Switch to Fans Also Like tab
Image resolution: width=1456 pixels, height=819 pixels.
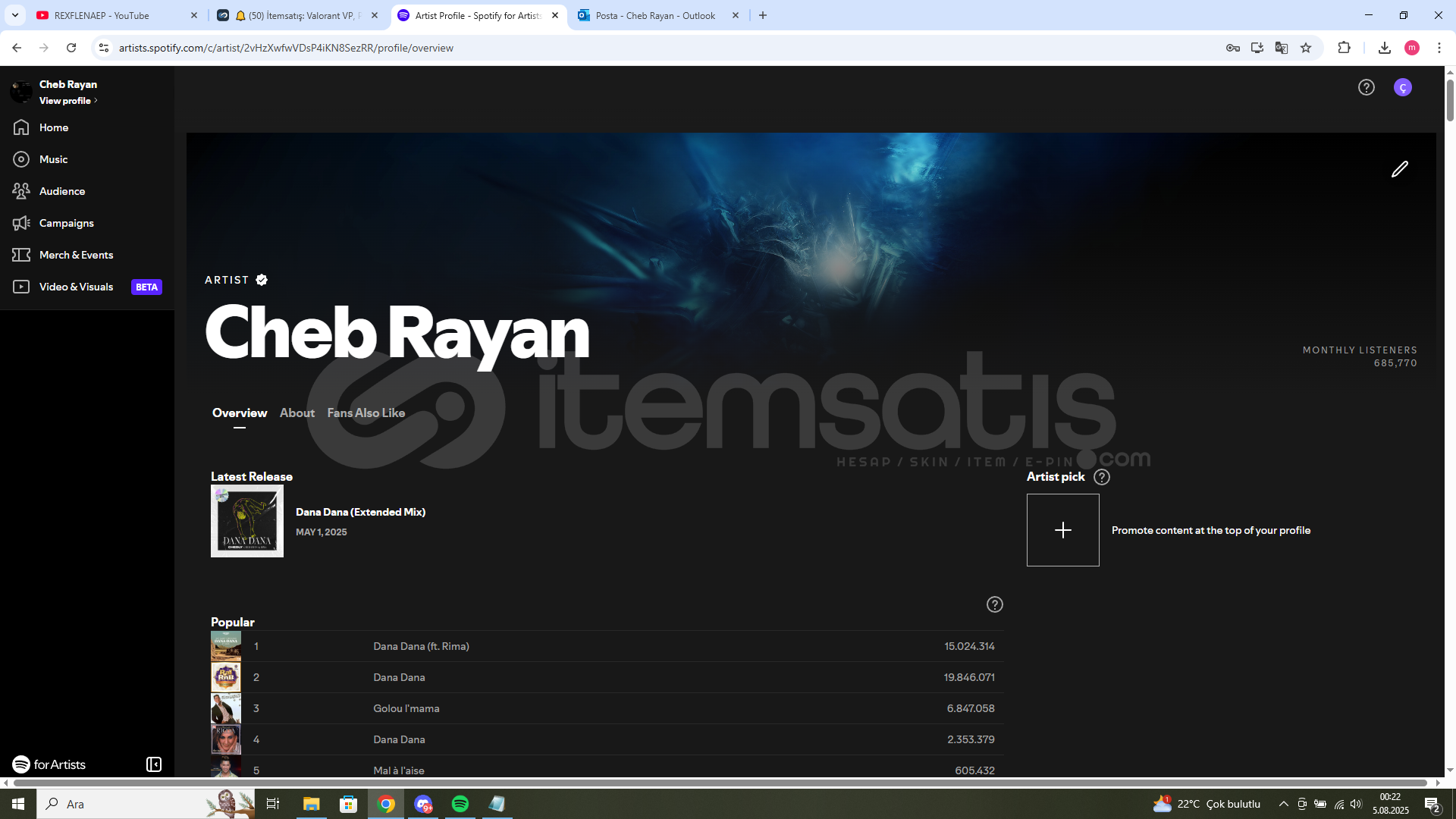[x=366, y=413]
